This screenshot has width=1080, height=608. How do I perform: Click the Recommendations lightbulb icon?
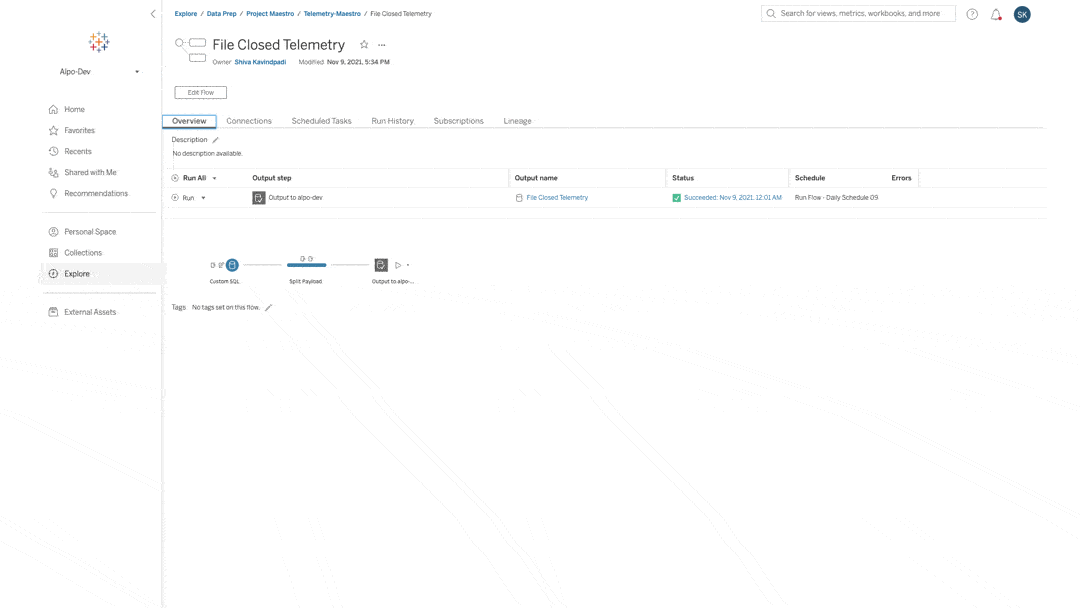click(x=54, y=193)
